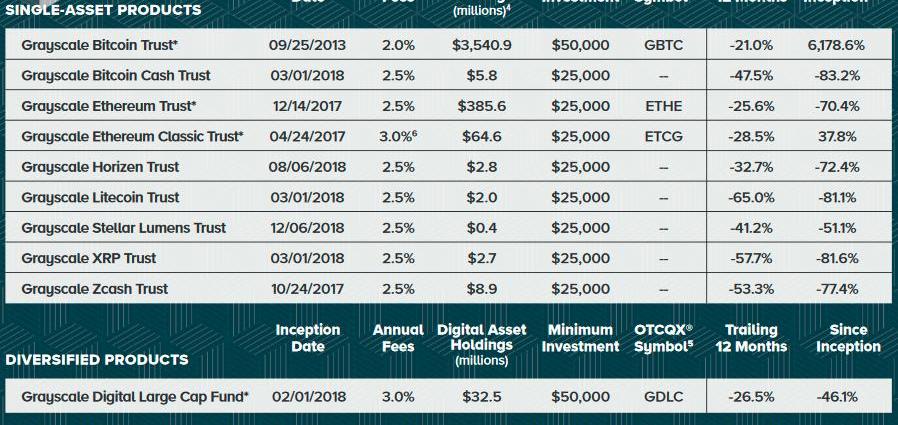Image resolution: width=898 pixels, height=425 pixels.
Task: Click the Grayscale Litecoin Trust name
Action: coord(100,198)
